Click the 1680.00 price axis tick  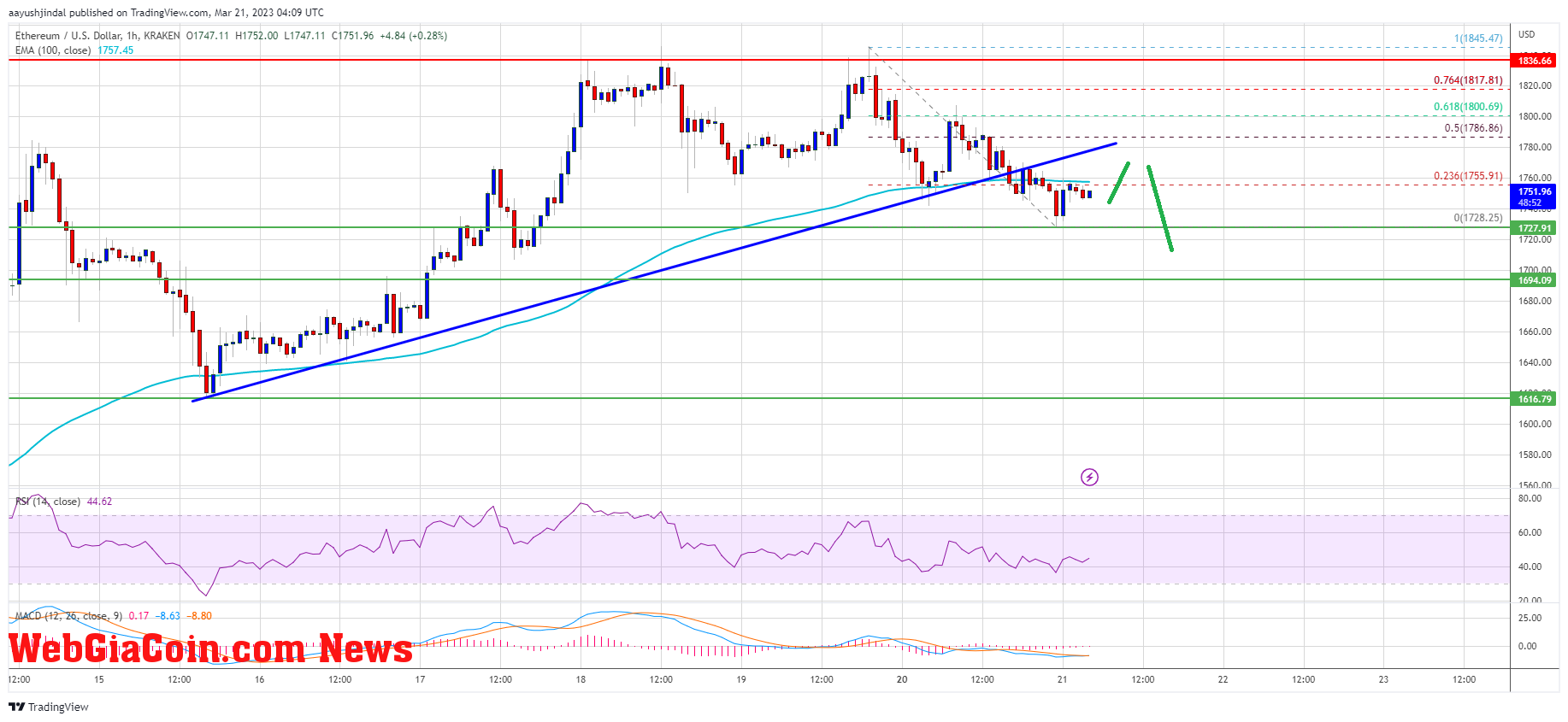point(1535,301)
